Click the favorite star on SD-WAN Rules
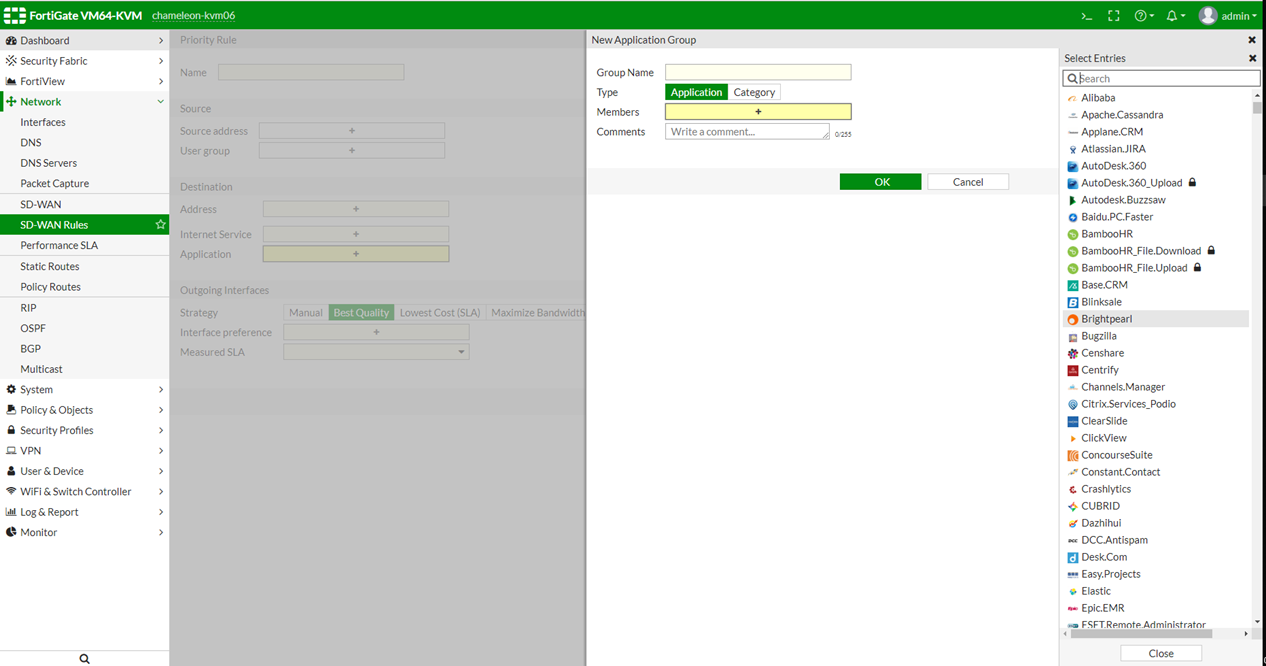The image size is (1266, 666). (160, 225)
